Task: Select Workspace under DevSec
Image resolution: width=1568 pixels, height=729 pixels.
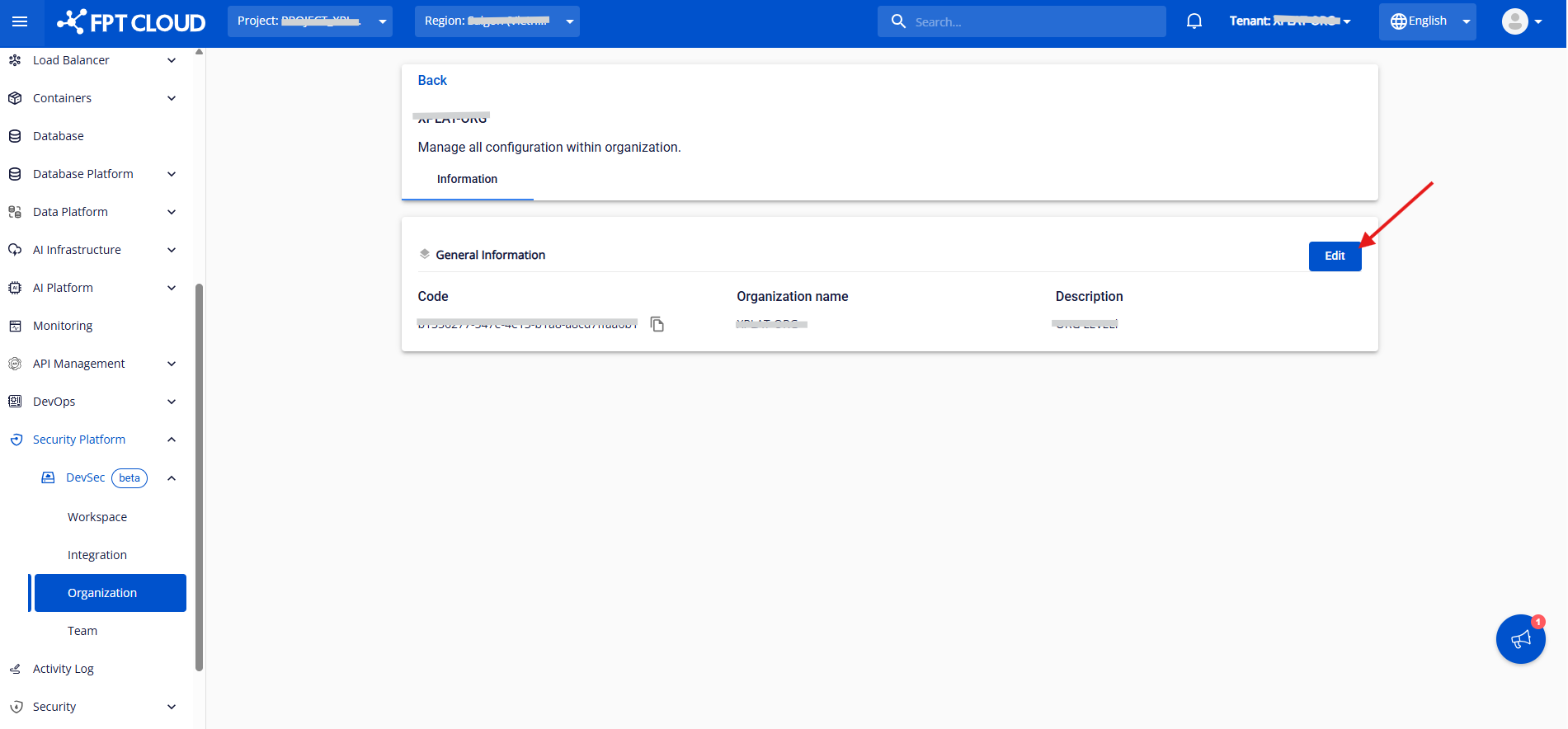Action: point(97,517)
